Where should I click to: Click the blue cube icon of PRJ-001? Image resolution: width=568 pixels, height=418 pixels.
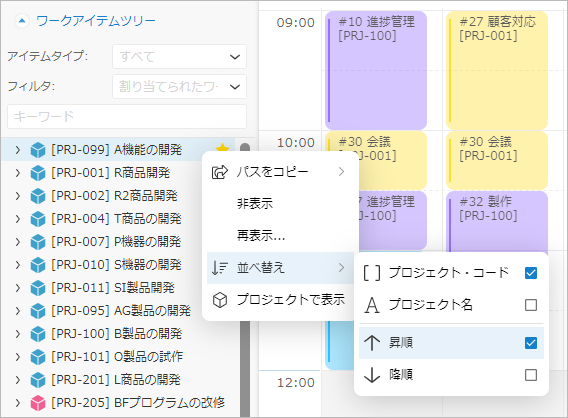click(x=38, y=173)
